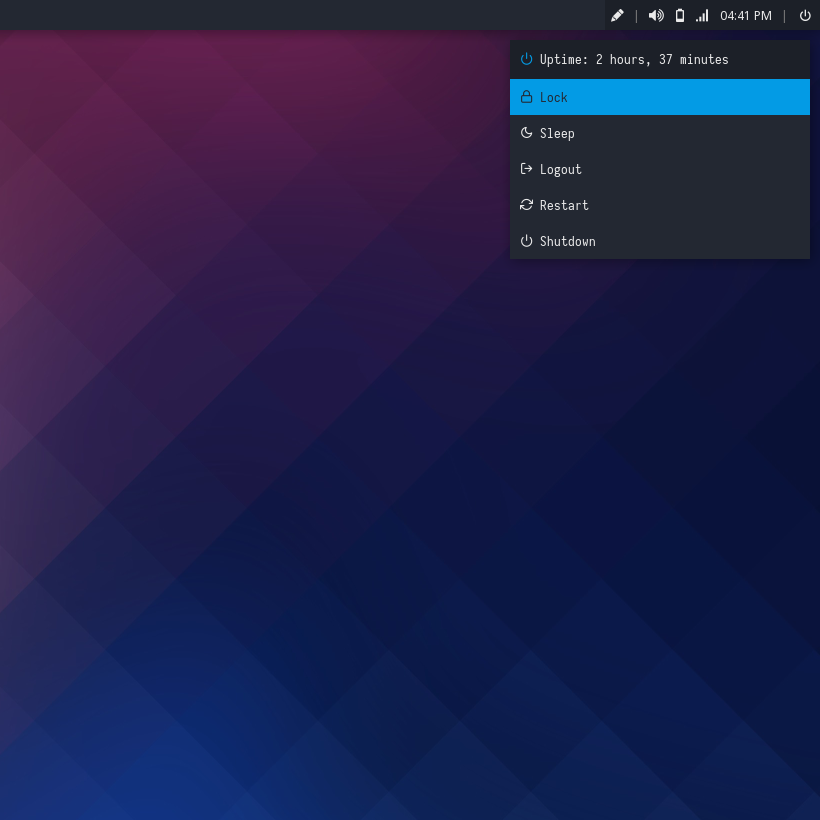Open the network signal strength icon

(702, 15)
